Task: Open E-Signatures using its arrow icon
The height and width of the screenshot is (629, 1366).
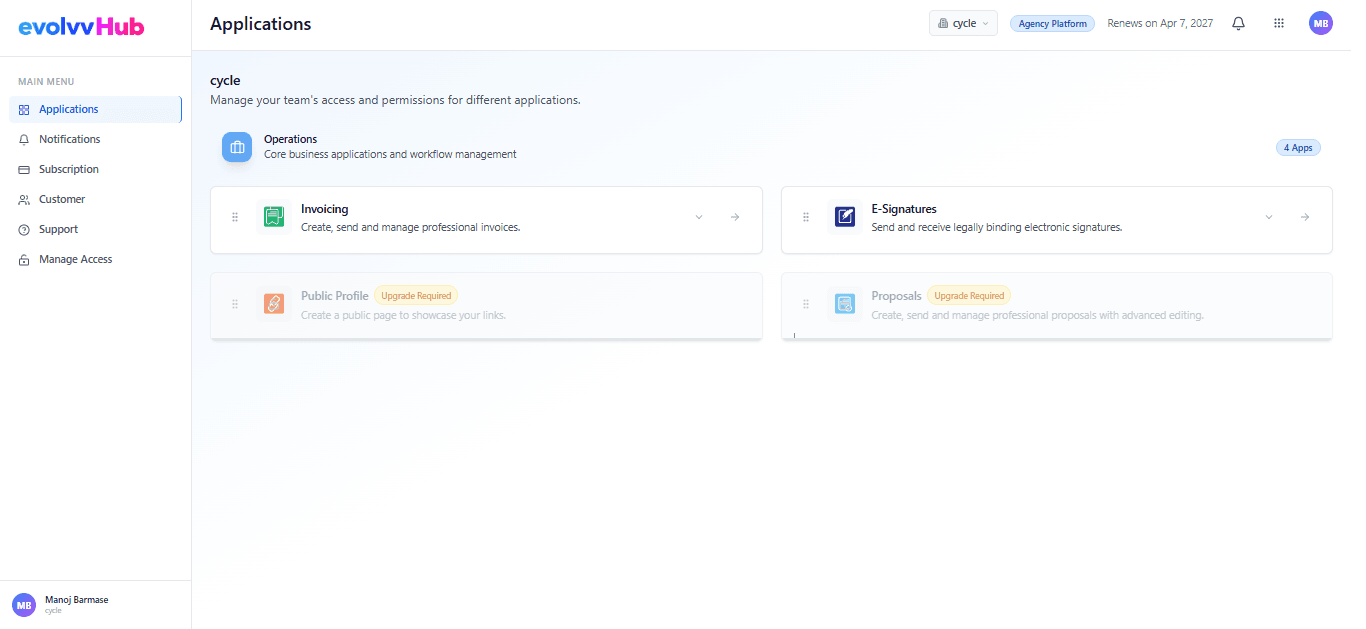Action: click(1305, 217)
